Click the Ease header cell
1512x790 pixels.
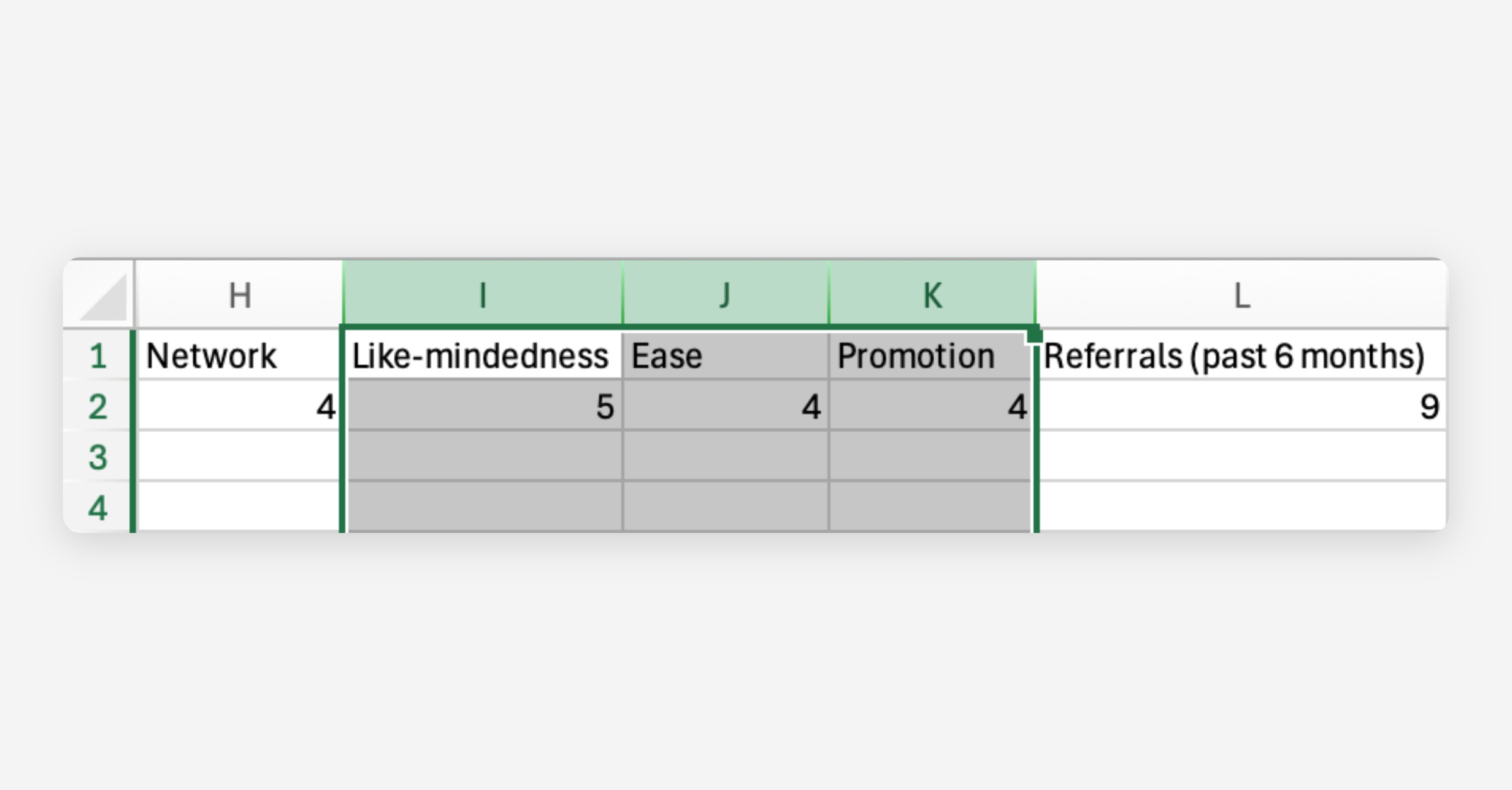(x=725, y=356)
